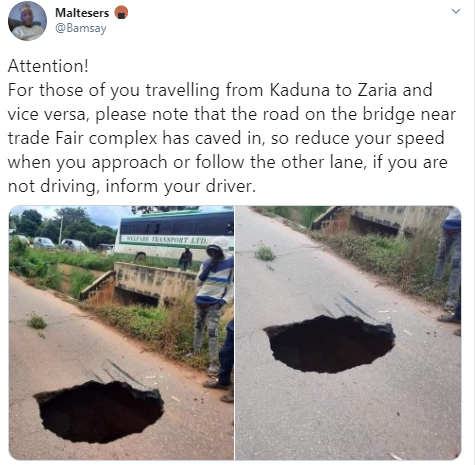Open the @Bamsay handle link
The height and width of the screenshot is (465, 476).
(x=81, y=28)
